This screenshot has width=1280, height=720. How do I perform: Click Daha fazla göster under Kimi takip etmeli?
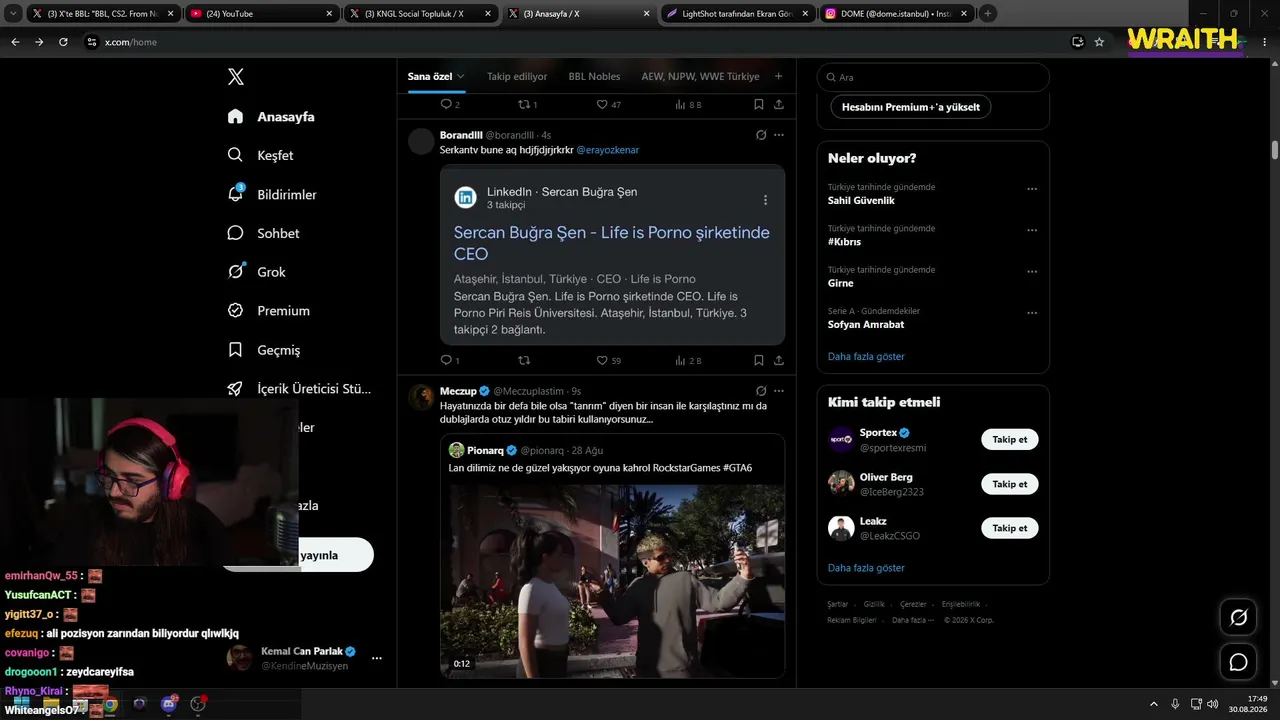(x=866, y=568)
